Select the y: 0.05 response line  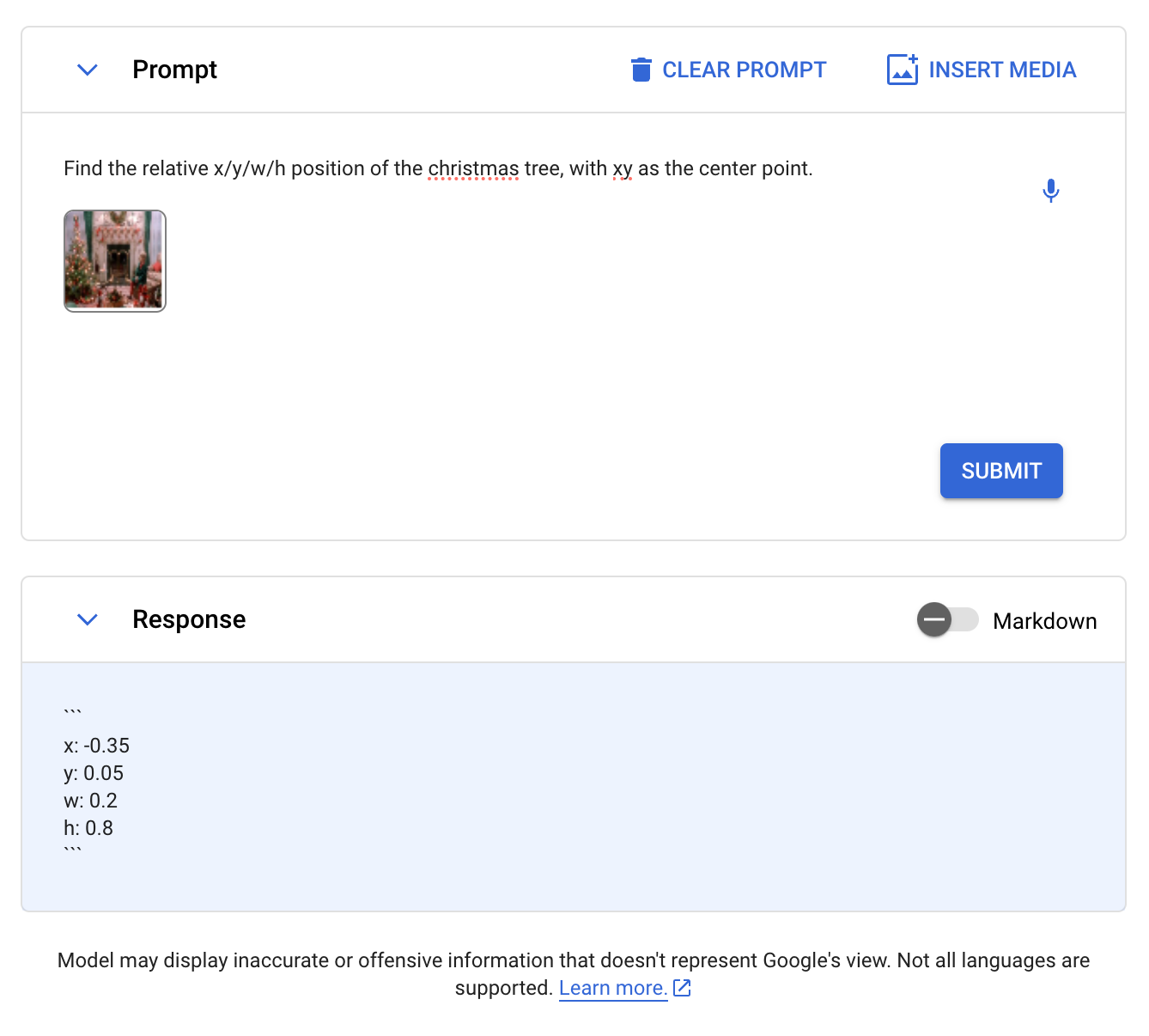94,773
